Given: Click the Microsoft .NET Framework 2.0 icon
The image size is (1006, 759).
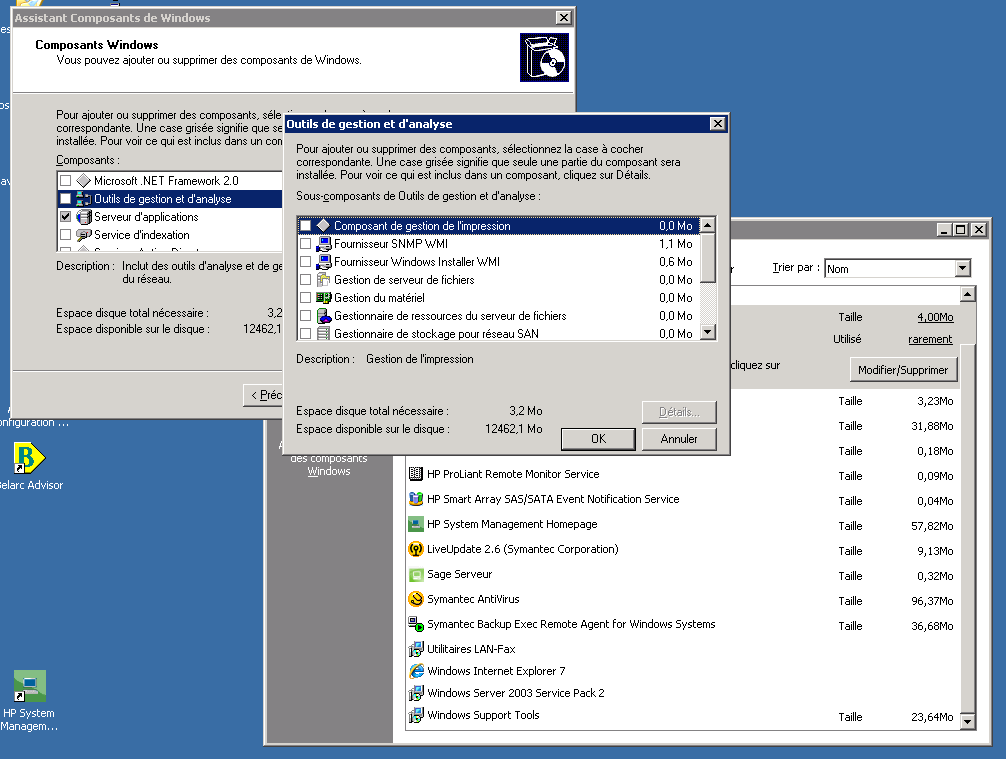Looking at the screenshot, I should click(83, 181).
